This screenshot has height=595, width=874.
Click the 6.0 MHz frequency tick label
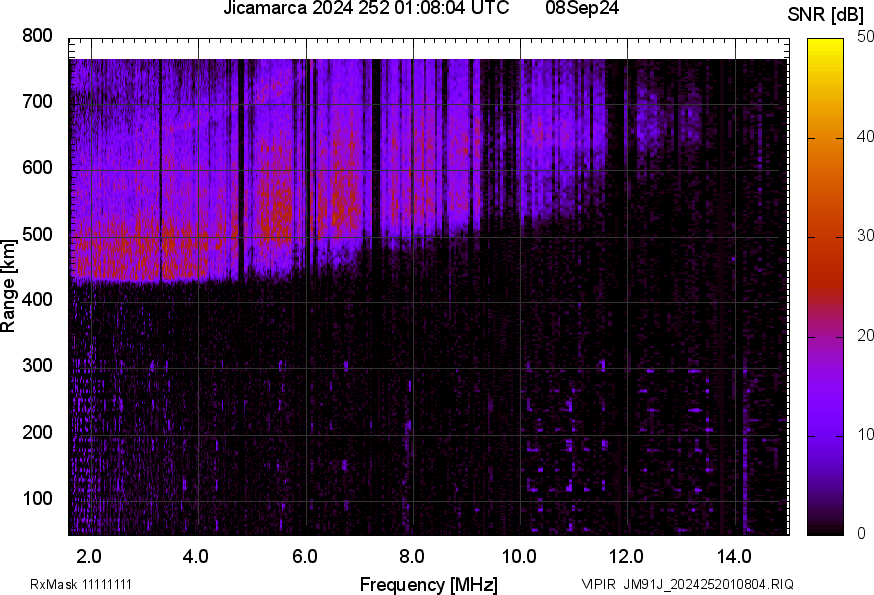tap(305, 555)
